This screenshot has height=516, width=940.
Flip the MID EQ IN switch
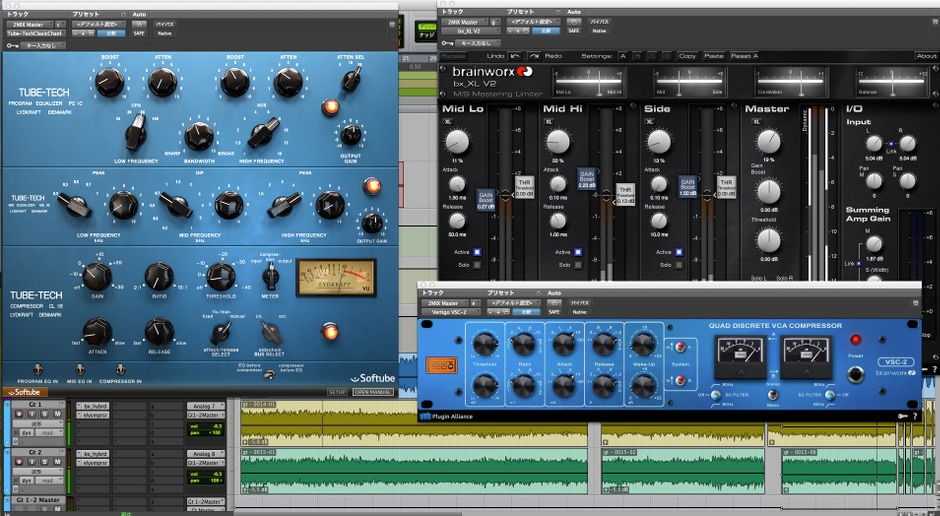point(80,369)
